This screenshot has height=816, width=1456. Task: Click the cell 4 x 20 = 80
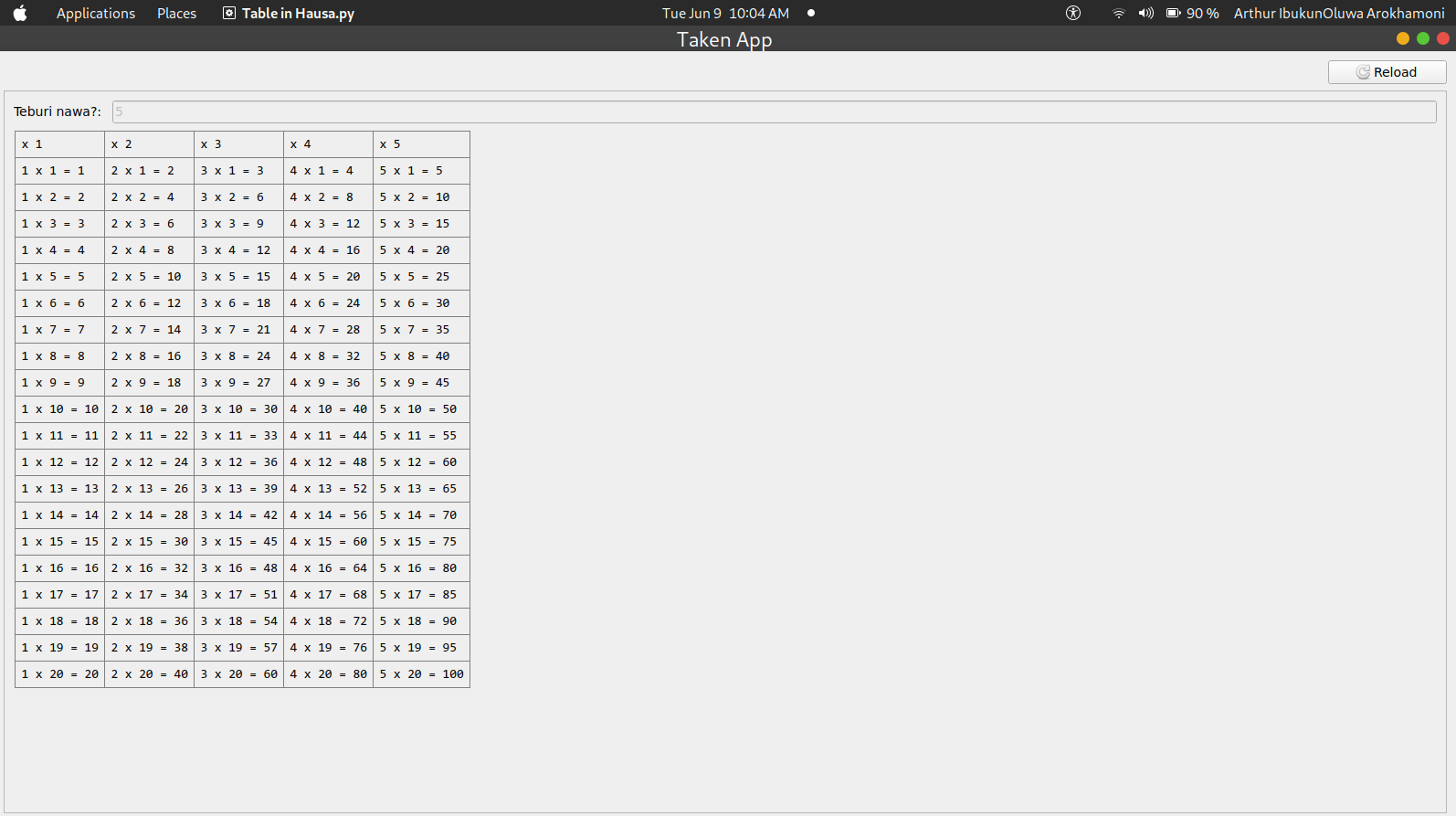click(329, 674)
